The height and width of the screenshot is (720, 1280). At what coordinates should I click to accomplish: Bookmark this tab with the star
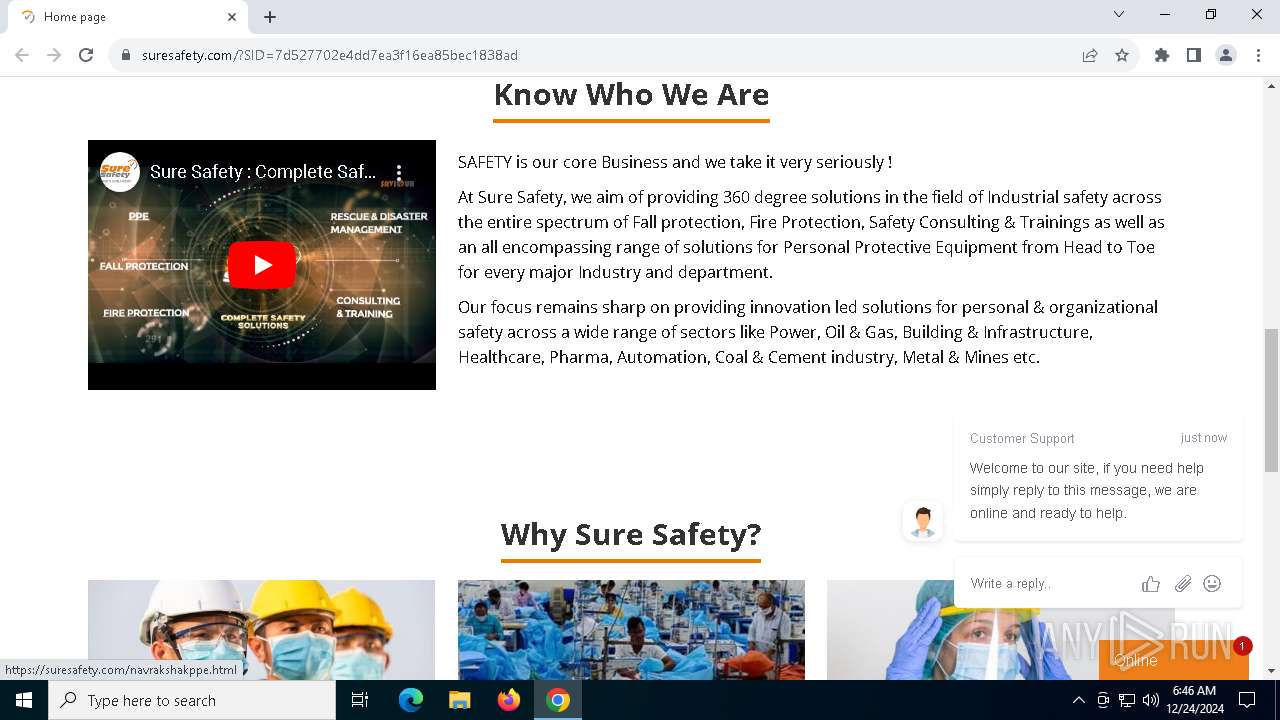(1122, 55)
